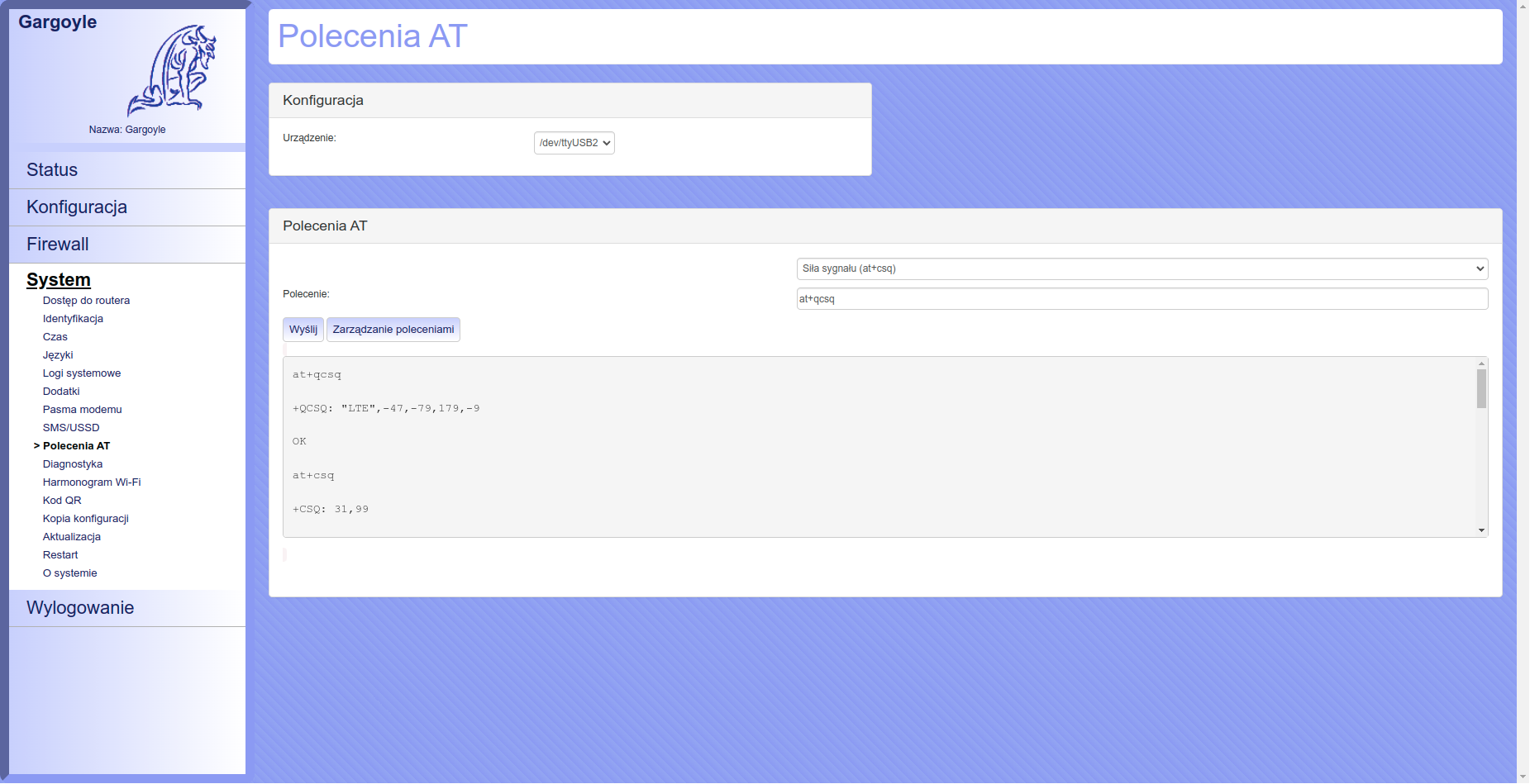Click the Gargoyle title text
The width and height of the screenshot is (1530, 784).
click(58, 22)
